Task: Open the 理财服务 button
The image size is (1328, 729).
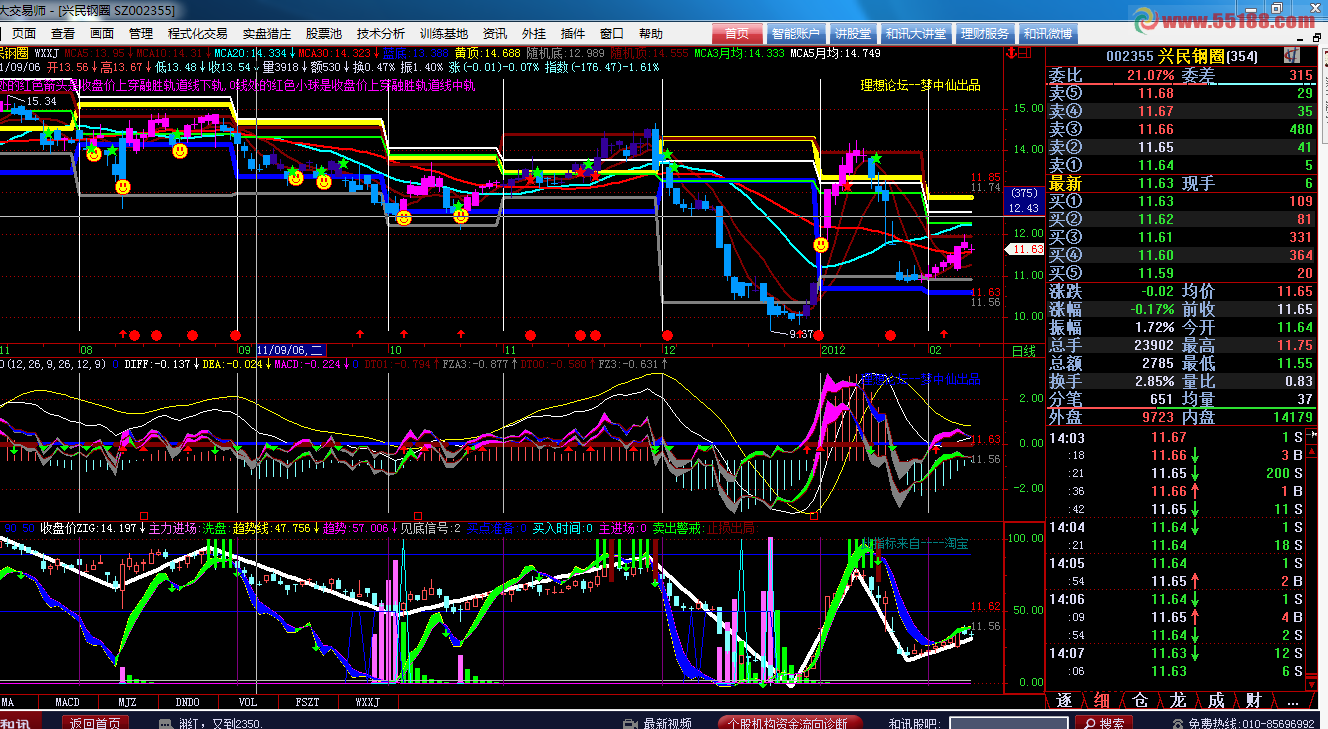Action: pos(985,33)
